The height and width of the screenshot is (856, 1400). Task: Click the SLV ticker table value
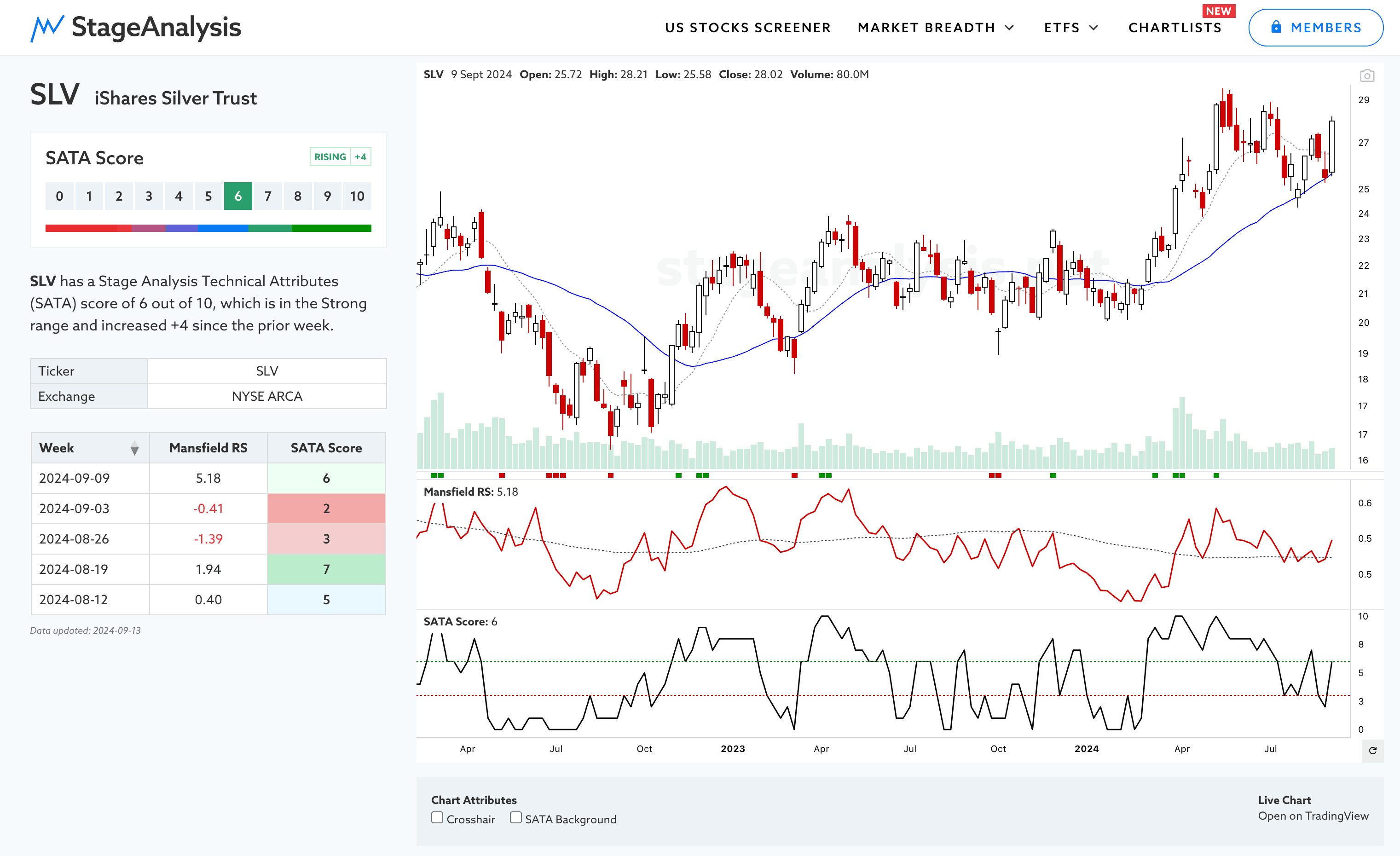point(267,371)
